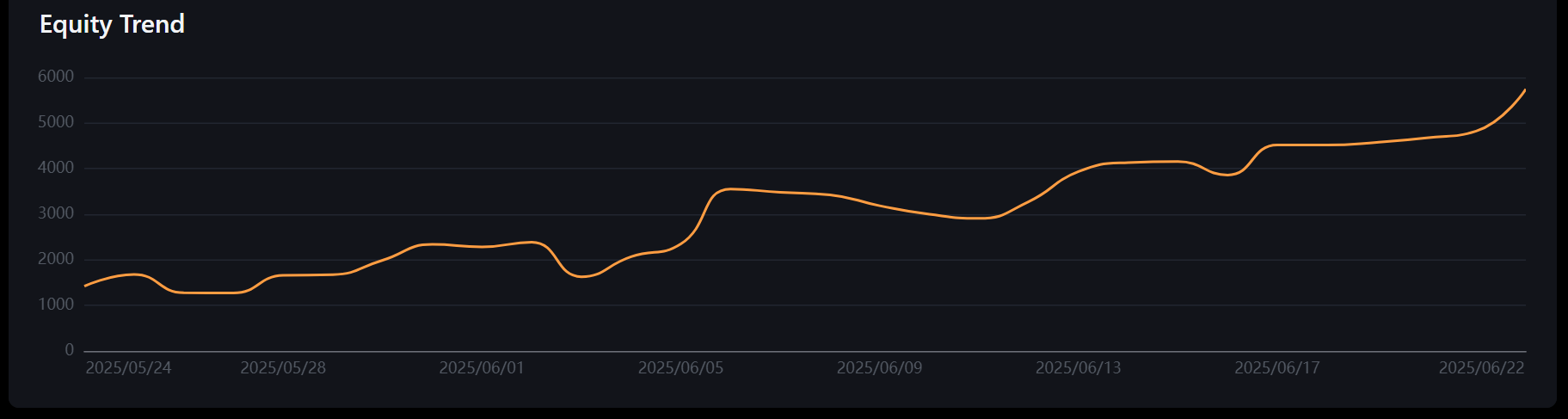Click the Equity Trend heading

[x=112, y=24]
